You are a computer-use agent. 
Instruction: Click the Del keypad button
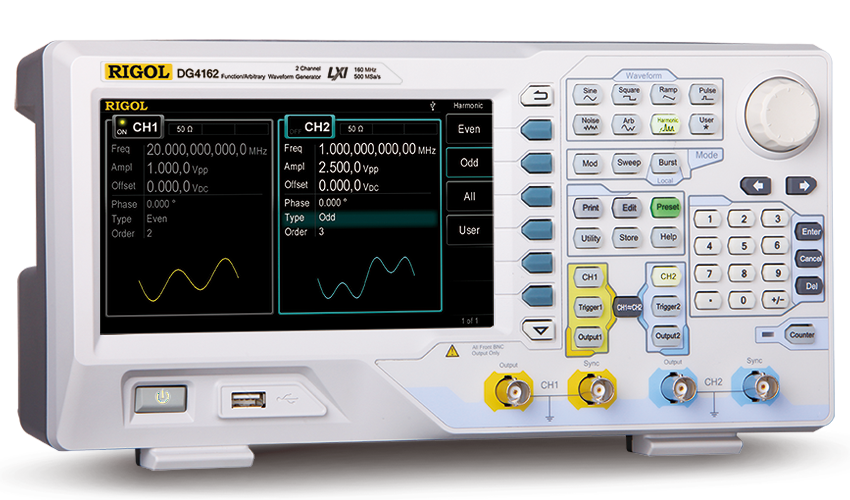click(810, 286)
